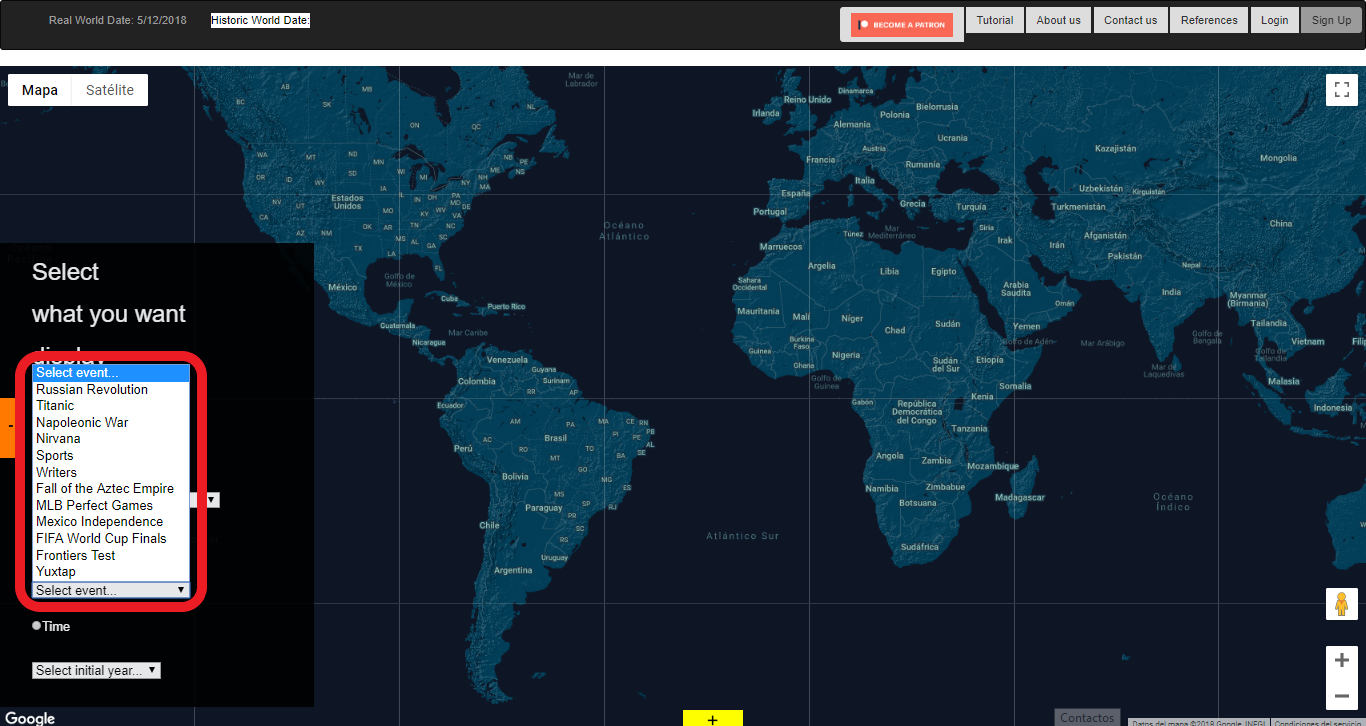Toggle fullscreen map view icon

(1342, 90)
